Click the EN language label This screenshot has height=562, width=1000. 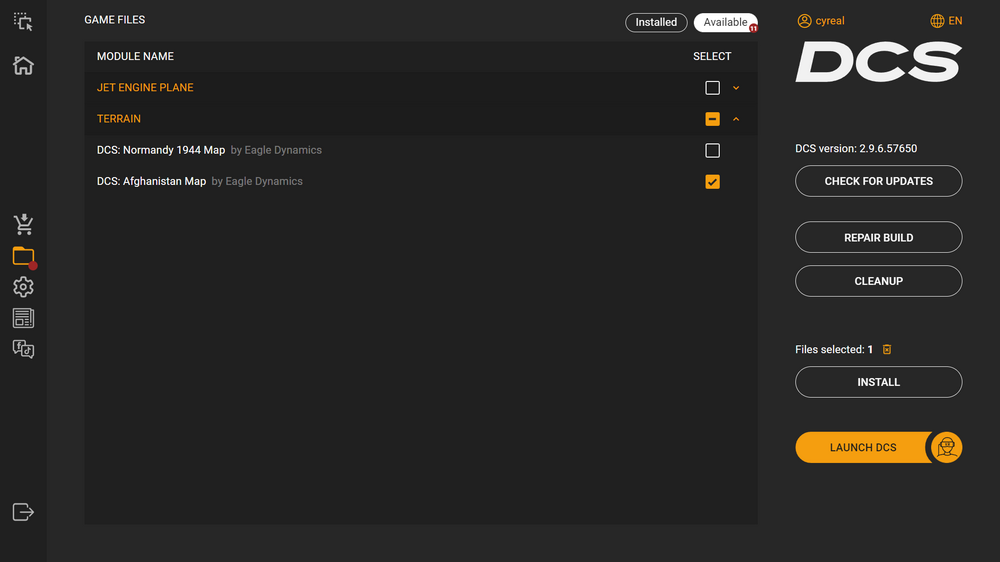(955, 21)
